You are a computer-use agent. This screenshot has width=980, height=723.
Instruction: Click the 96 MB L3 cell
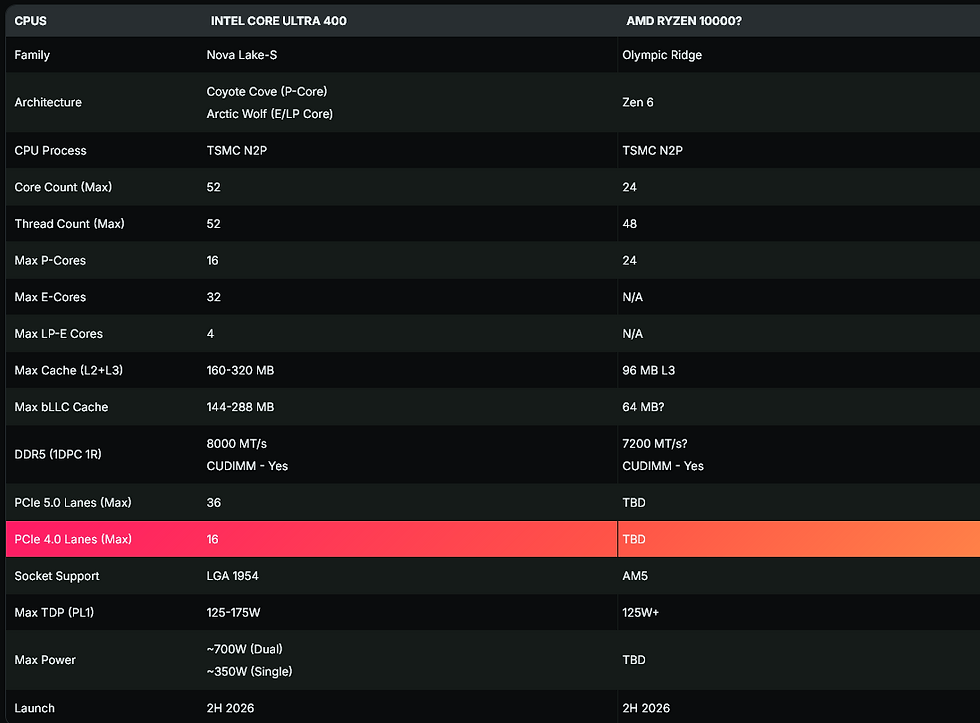pos(648,370)
